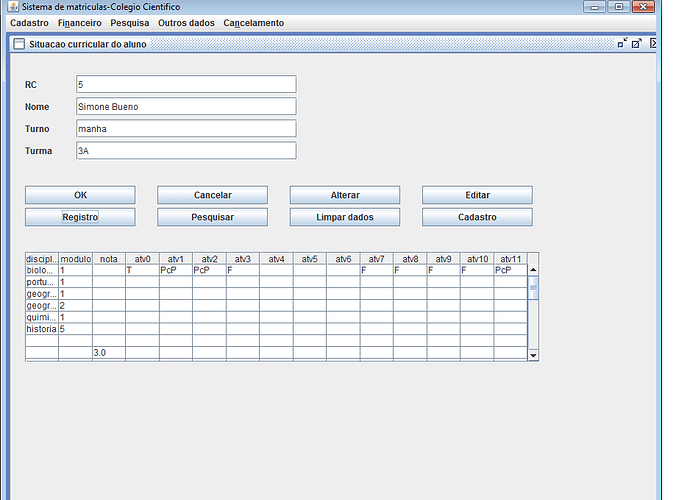The width and height of the screenshot is (690, 500).
Task: Select the quimi... row discipline cell
Action: pos(42,317)
